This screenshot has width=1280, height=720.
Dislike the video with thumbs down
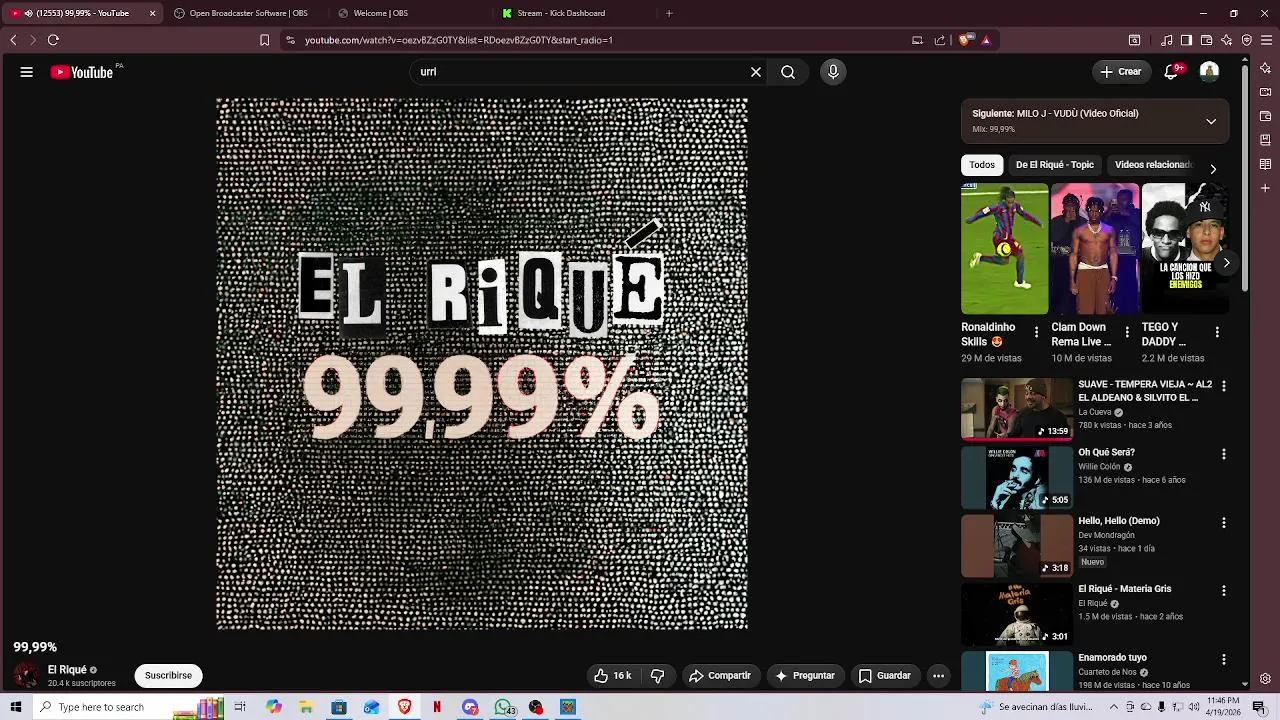657,676
